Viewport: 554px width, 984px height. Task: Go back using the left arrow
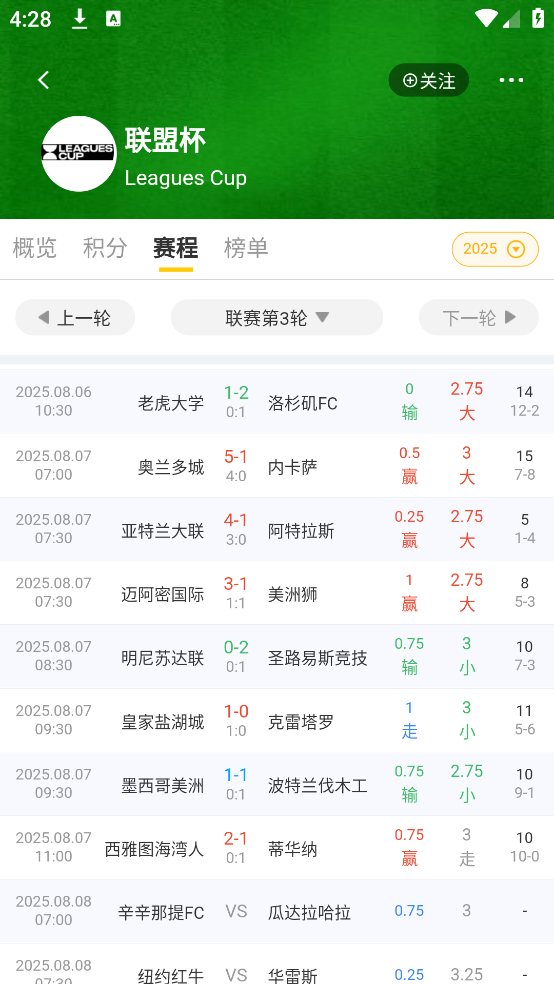point(43,80)
